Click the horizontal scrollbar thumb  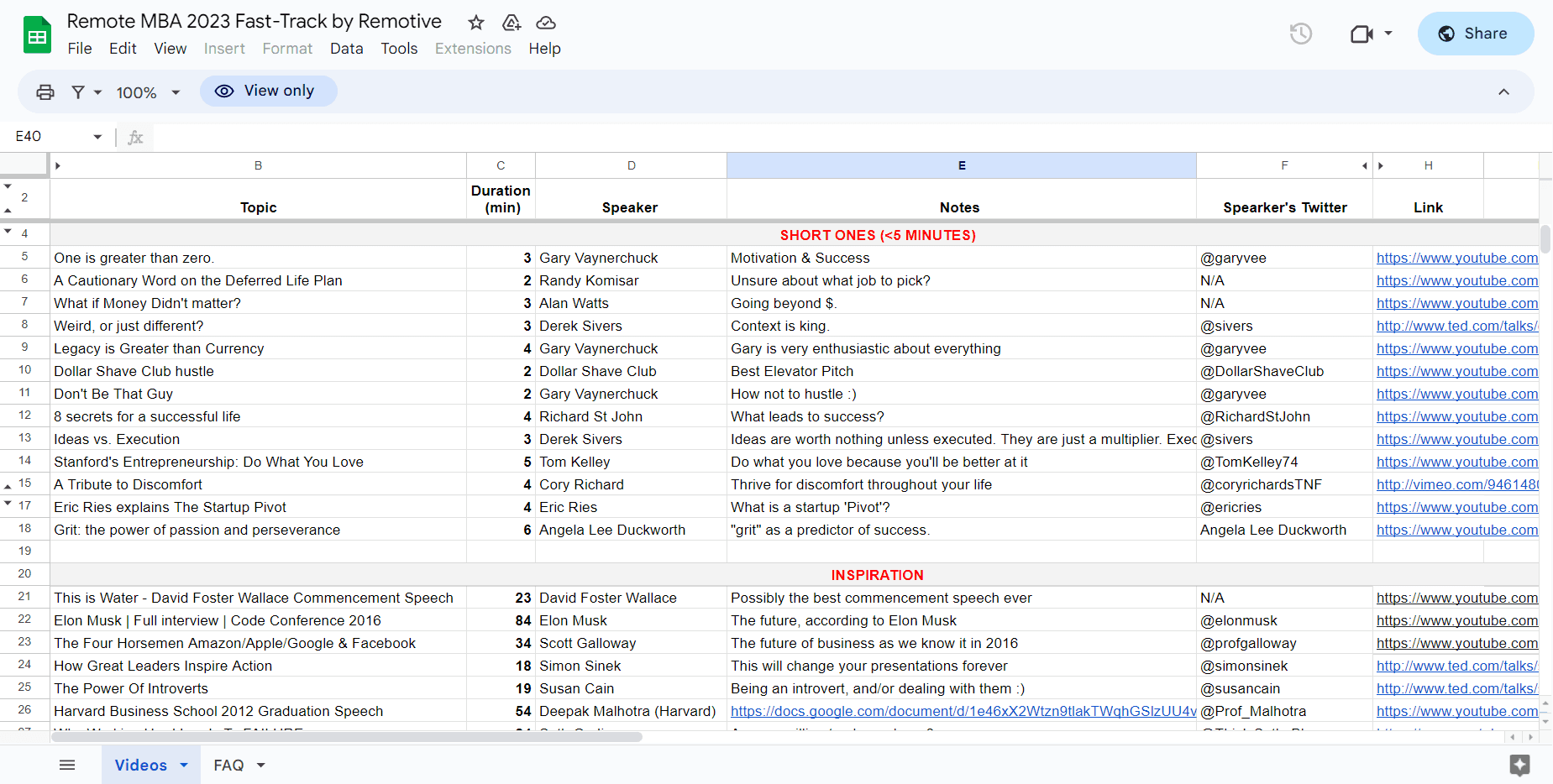pos(347,737)
